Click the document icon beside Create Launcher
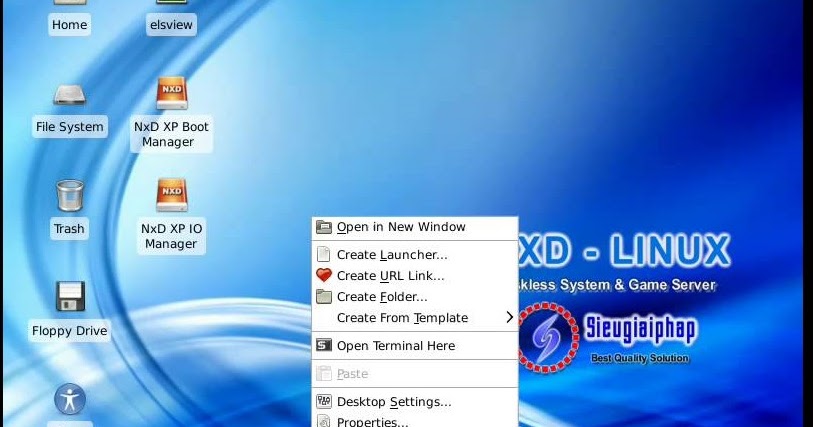This screenshot has height=427, width=813. point(324,254)
